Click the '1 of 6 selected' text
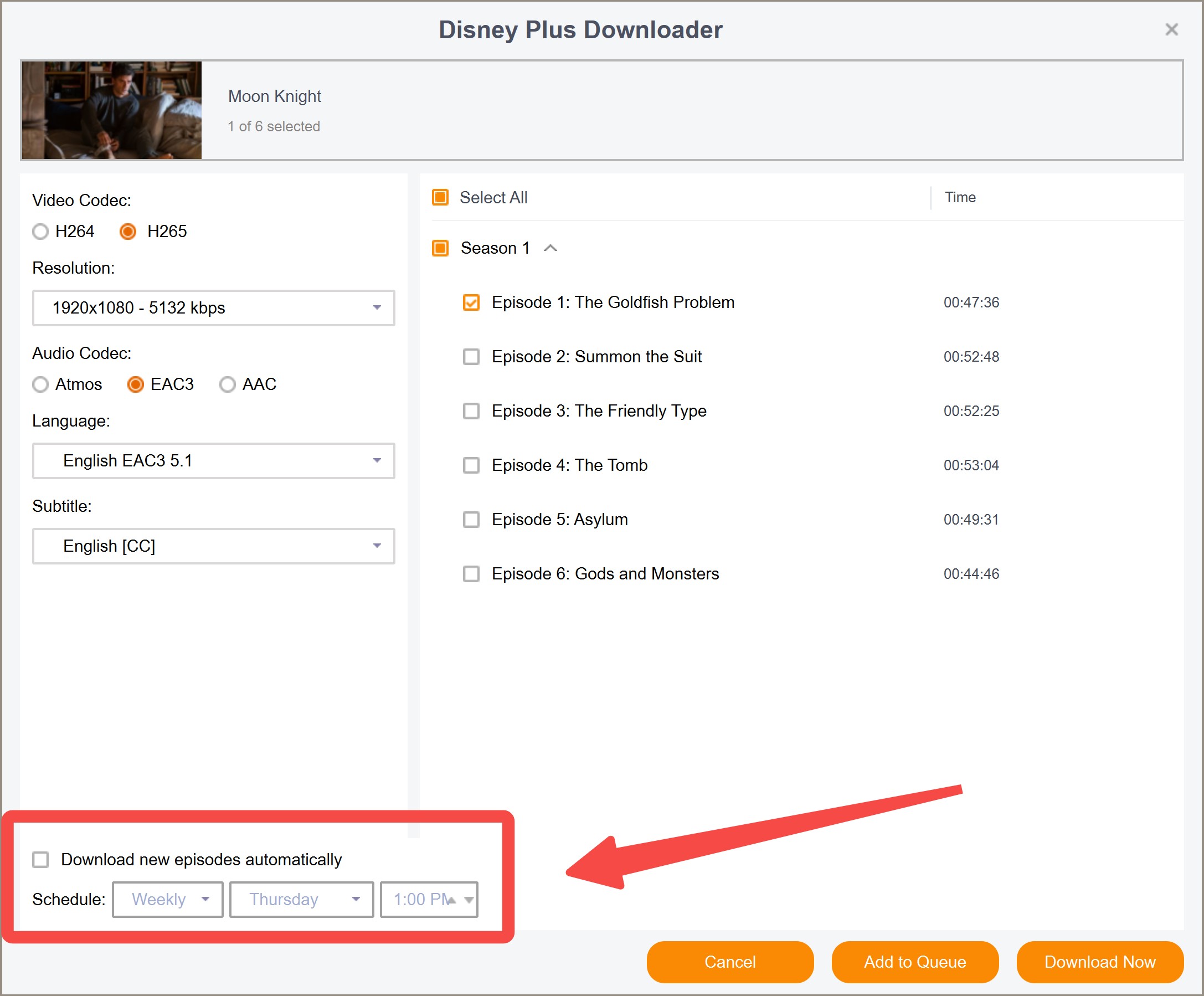The width and height of the screenshot is (1204, 996). pos(274,126)
